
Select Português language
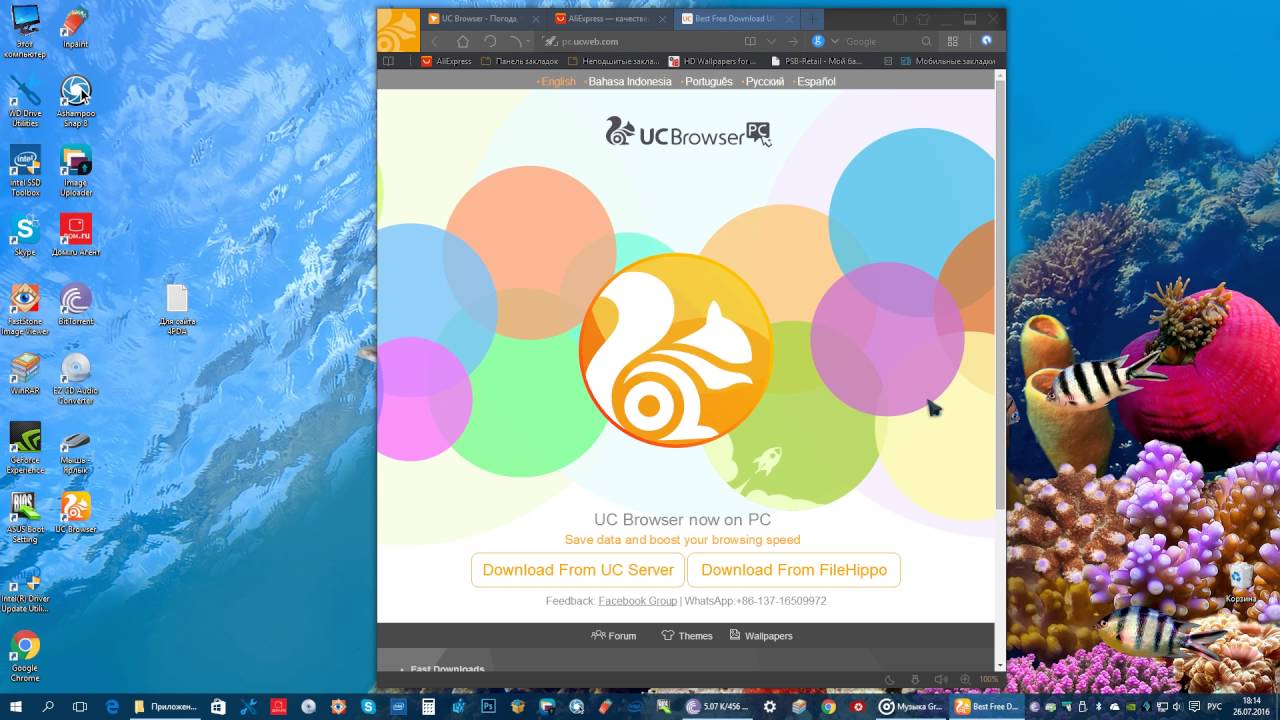click(x=708, y=82)
